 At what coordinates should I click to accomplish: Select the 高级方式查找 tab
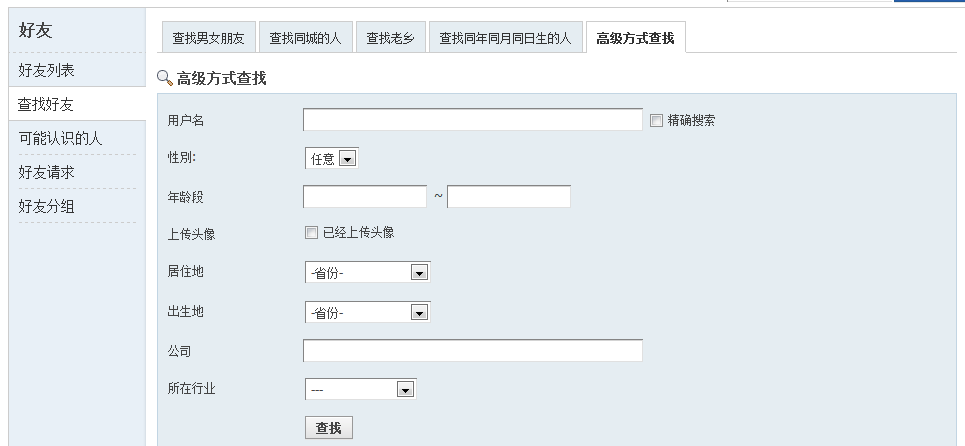tap(635, 39)
